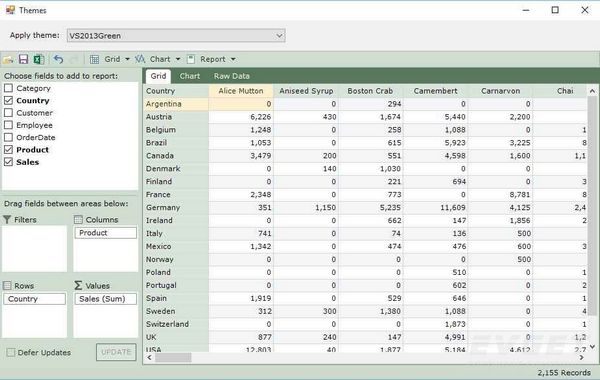The width and height of the screenshot is (600, 380).
Task: Uncheck the Country field checkbox
Action: (x=8, y=100)
